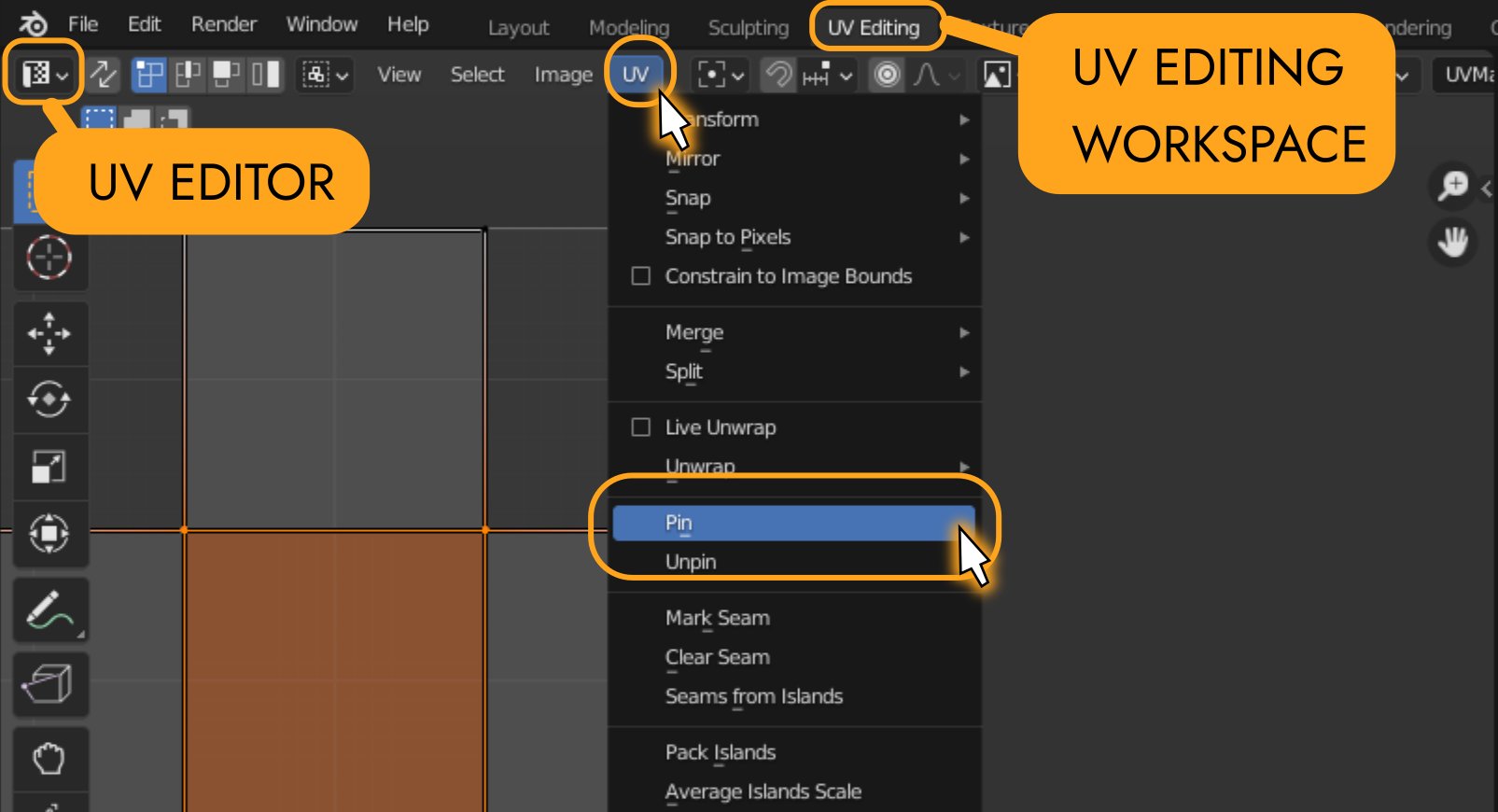Select the Rotate tool
The height and width of the screenshot is (812, 1498).
(49, 400)
